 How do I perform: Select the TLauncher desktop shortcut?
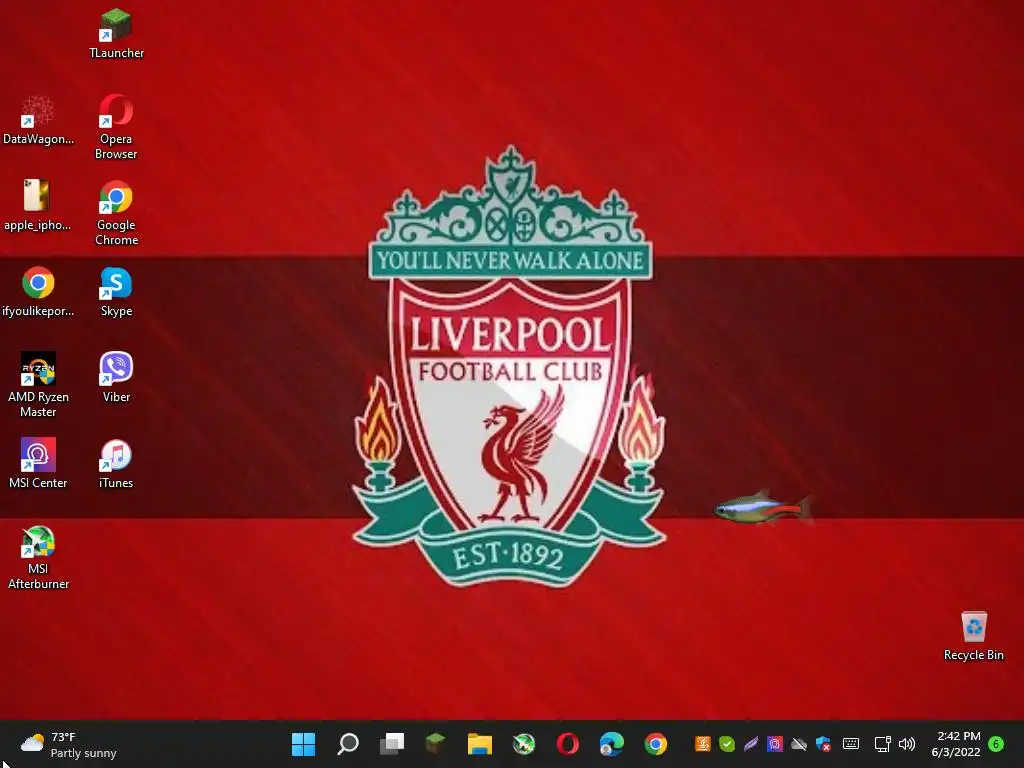coord(116,34)
